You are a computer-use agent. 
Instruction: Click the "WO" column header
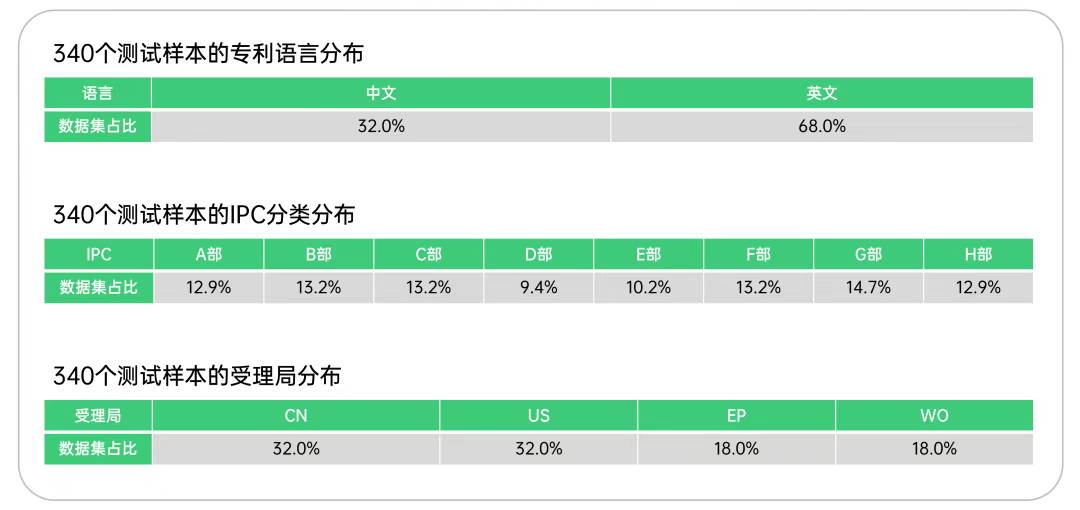pyautogui.click(x=934, y=416)
